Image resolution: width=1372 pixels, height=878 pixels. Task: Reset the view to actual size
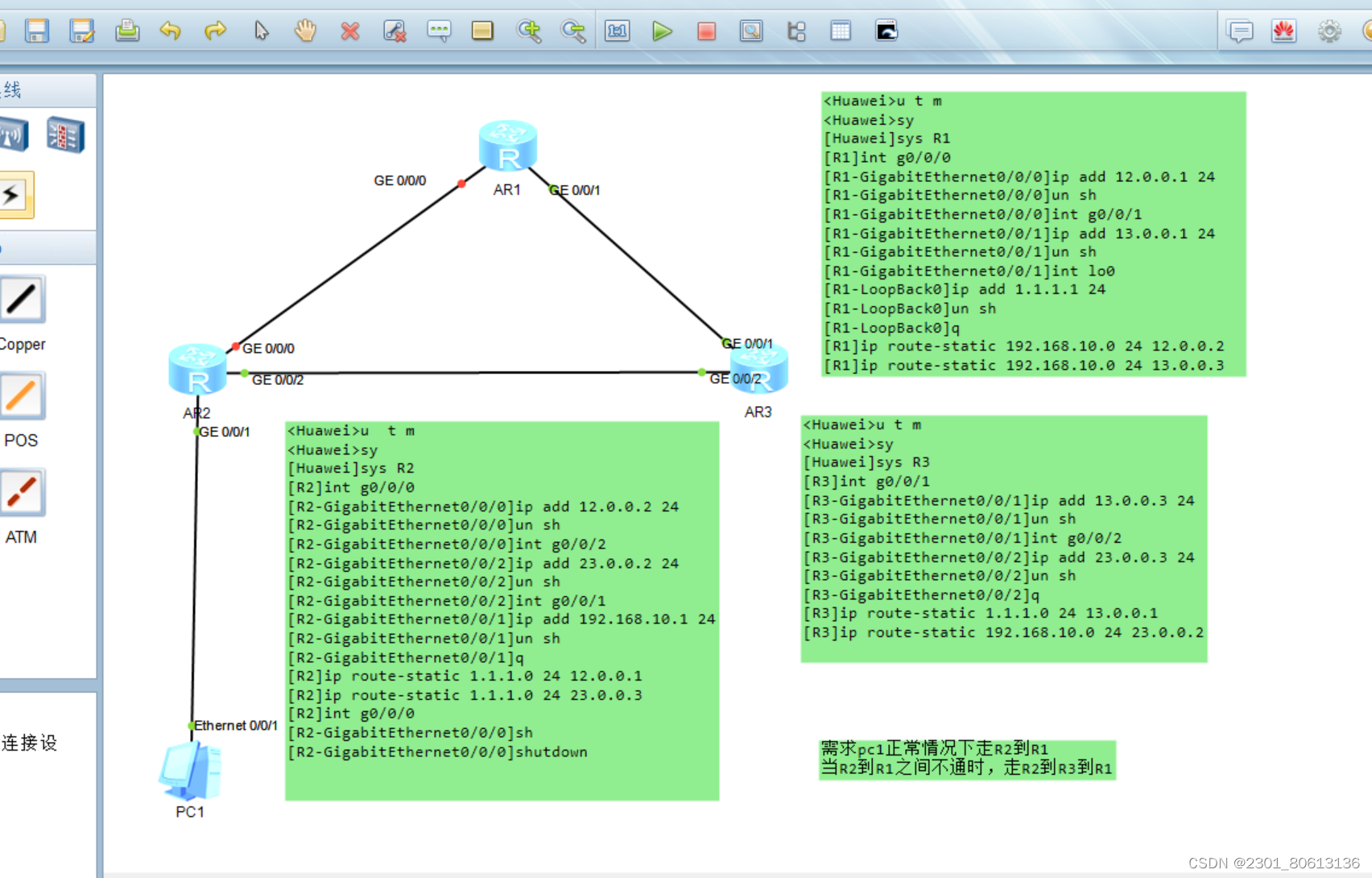[x=618, y=31]
